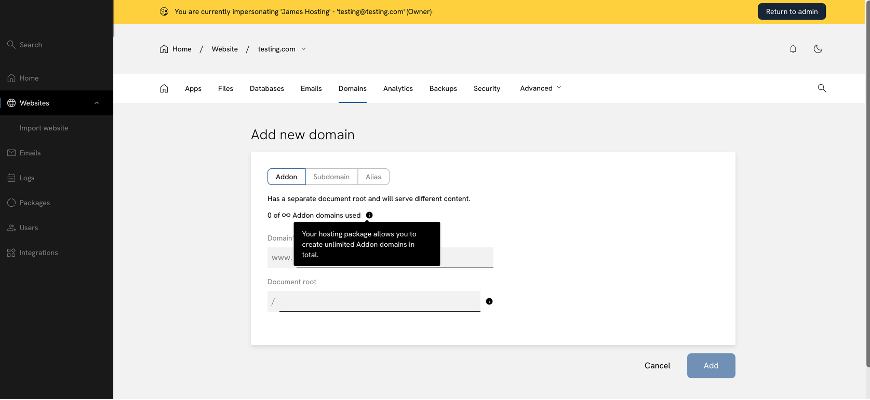The height and width of the screenshot is (400, 870).
Task: Click Import website in sidebar
Action: (44, 128)
